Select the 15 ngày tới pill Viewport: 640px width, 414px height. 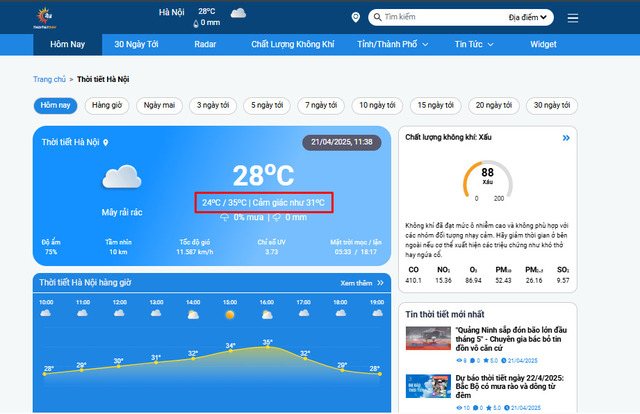tap(436, 105)
